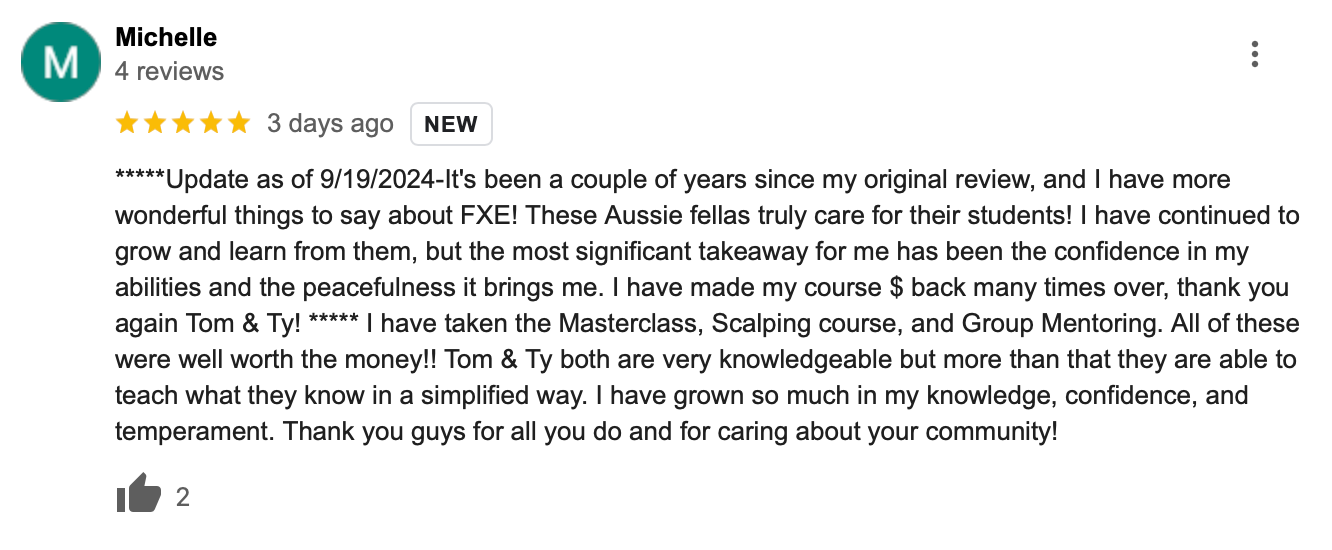This screenshot has height=550, width=1332.
Task: Open reviewer name Michelle profile link
Action: pos(166,38)
